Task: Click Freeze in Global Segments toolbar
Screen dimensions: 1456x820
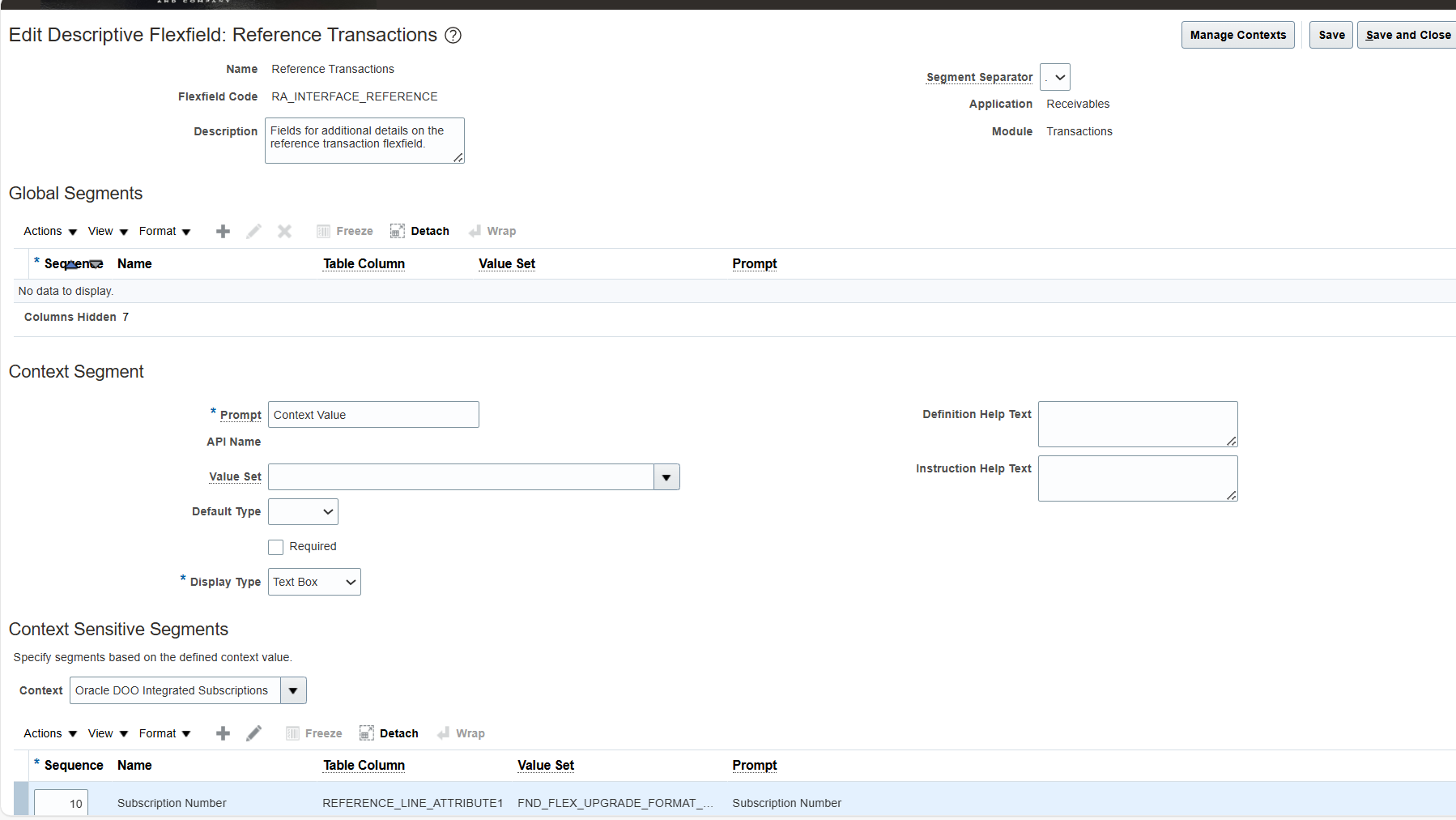Action: coord(345,232)
